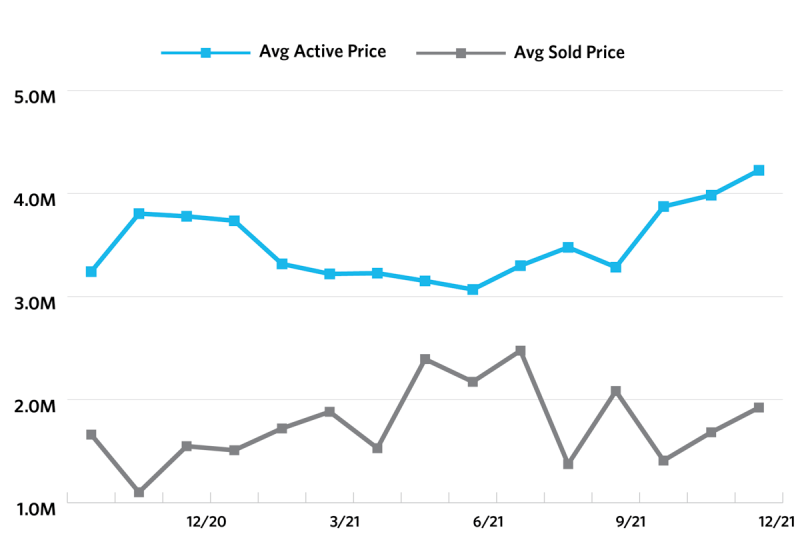The height and width of the screenshot is (552, 800).
Task: Click the lowest Avg Sold Price data point
Action: [139, 493]
